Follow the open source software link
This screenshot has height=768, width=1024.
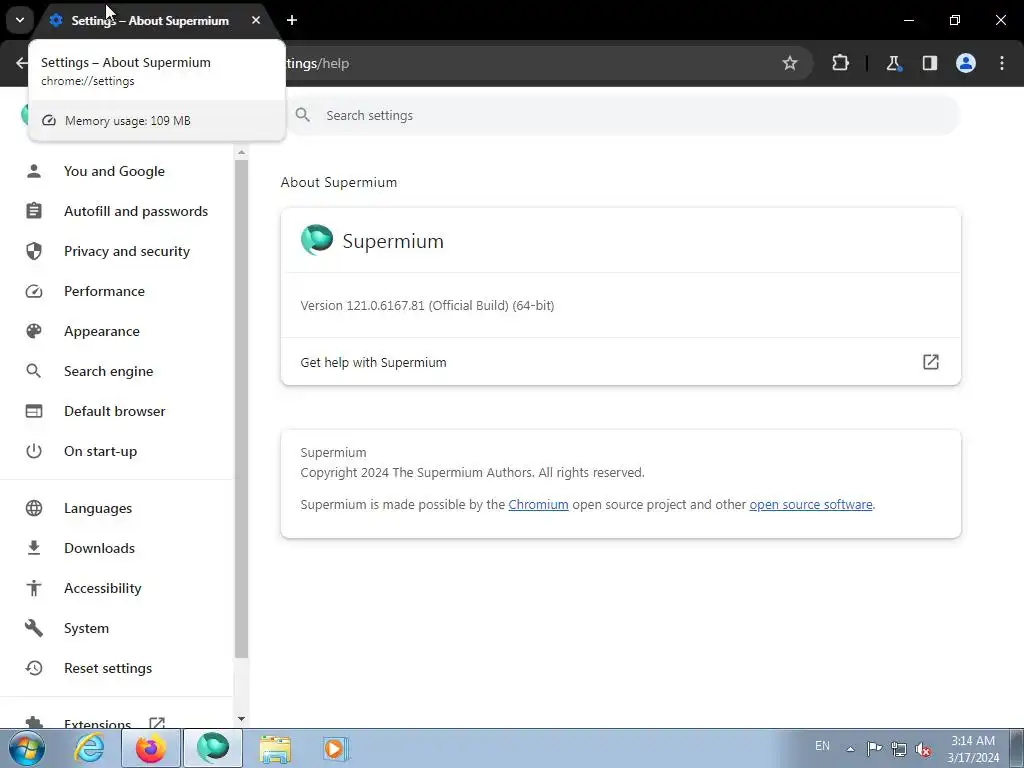810,504
